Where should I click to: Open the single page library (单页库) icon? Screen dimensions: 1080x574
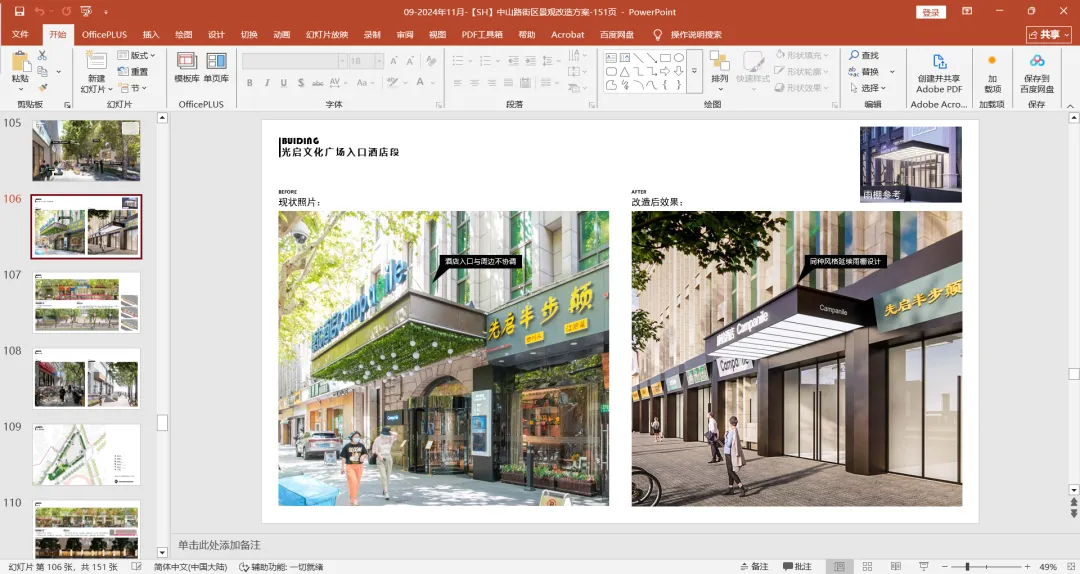pyautogui.click(x=216, y=67)
